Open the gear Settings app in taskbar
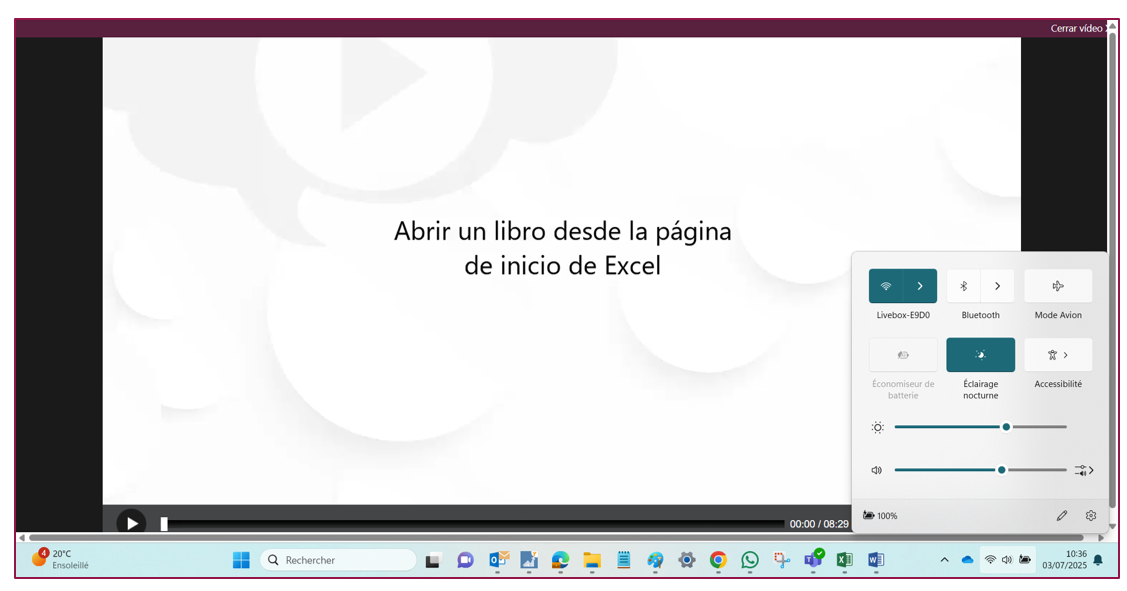The width and height of the screenshot is (1127, 591). coord(686,560)
